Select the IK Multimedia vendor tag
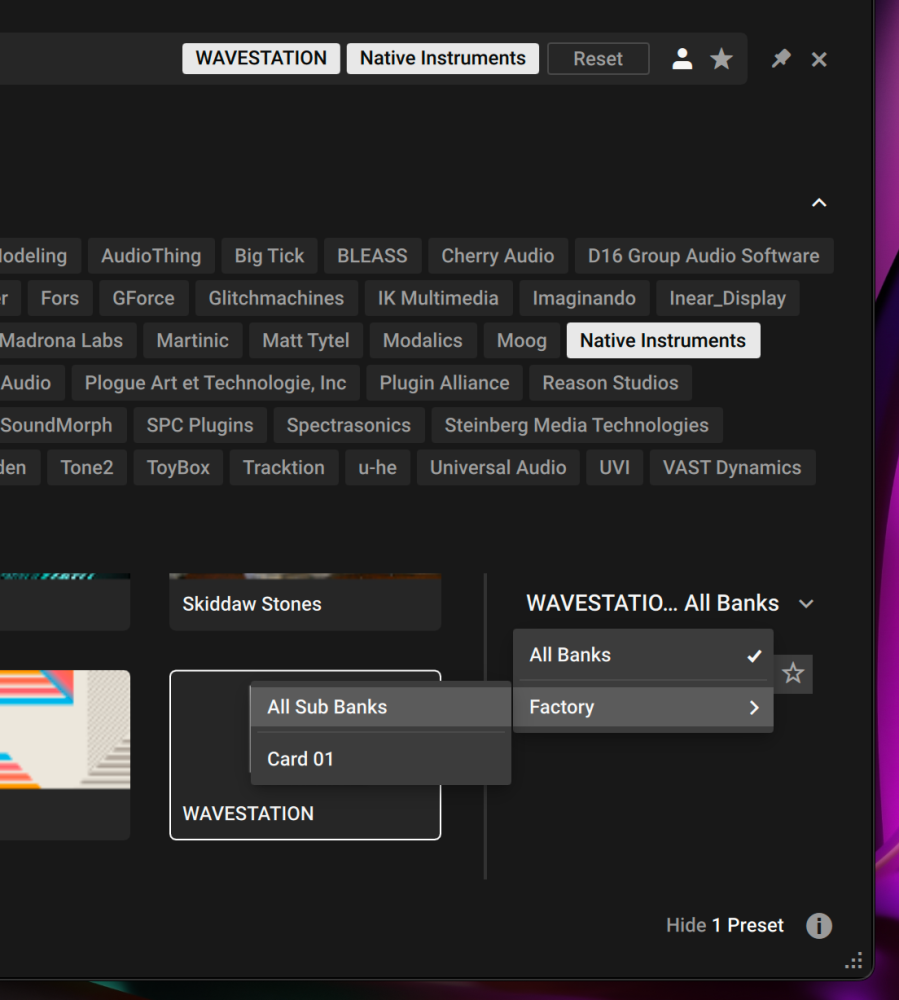The image size is (899, 1000). pyautogui.click(x=438, y=298)
